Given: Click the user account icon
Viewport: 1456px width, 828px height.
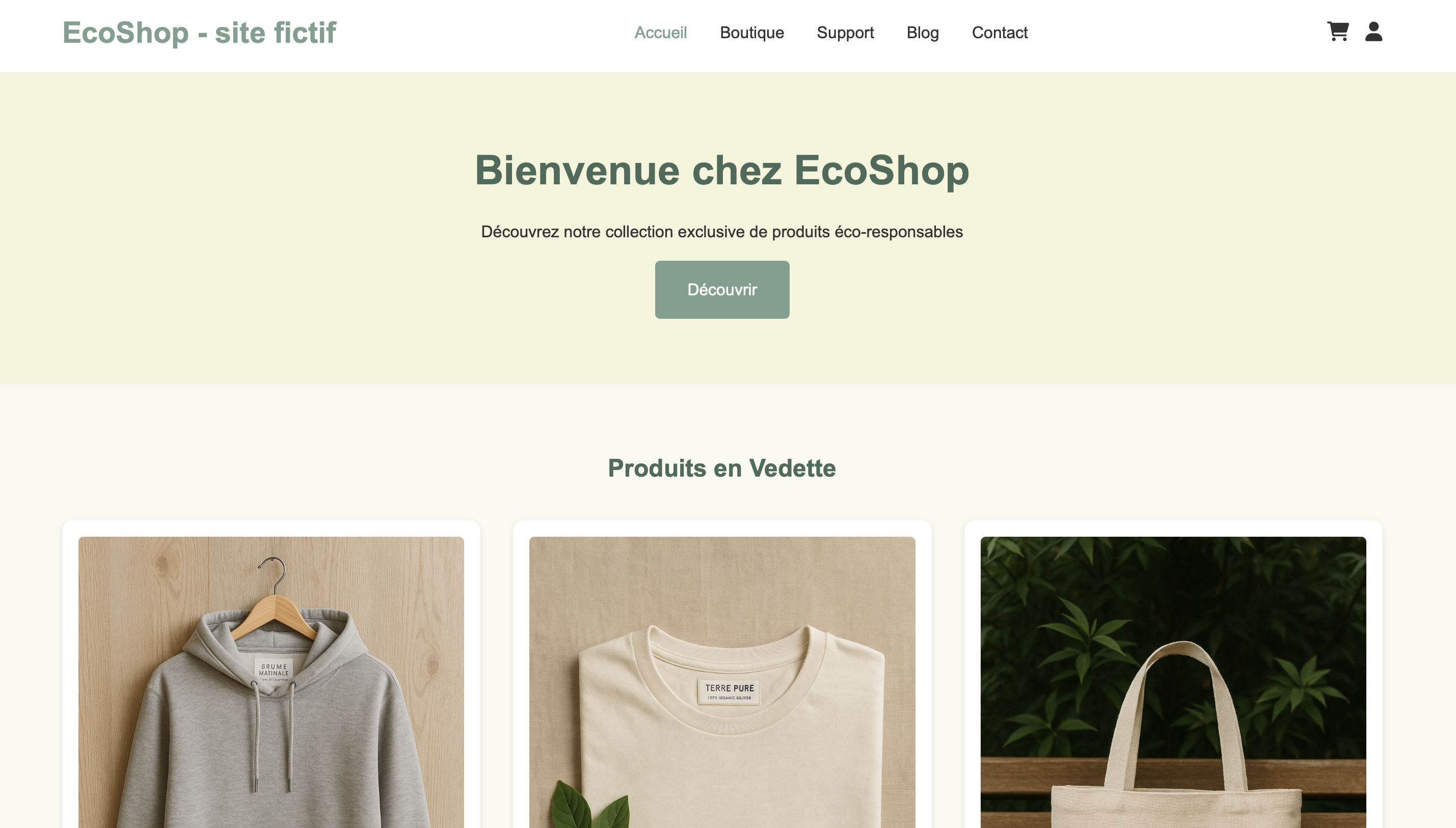Looking at the screenshot, I should point(1373,32).
